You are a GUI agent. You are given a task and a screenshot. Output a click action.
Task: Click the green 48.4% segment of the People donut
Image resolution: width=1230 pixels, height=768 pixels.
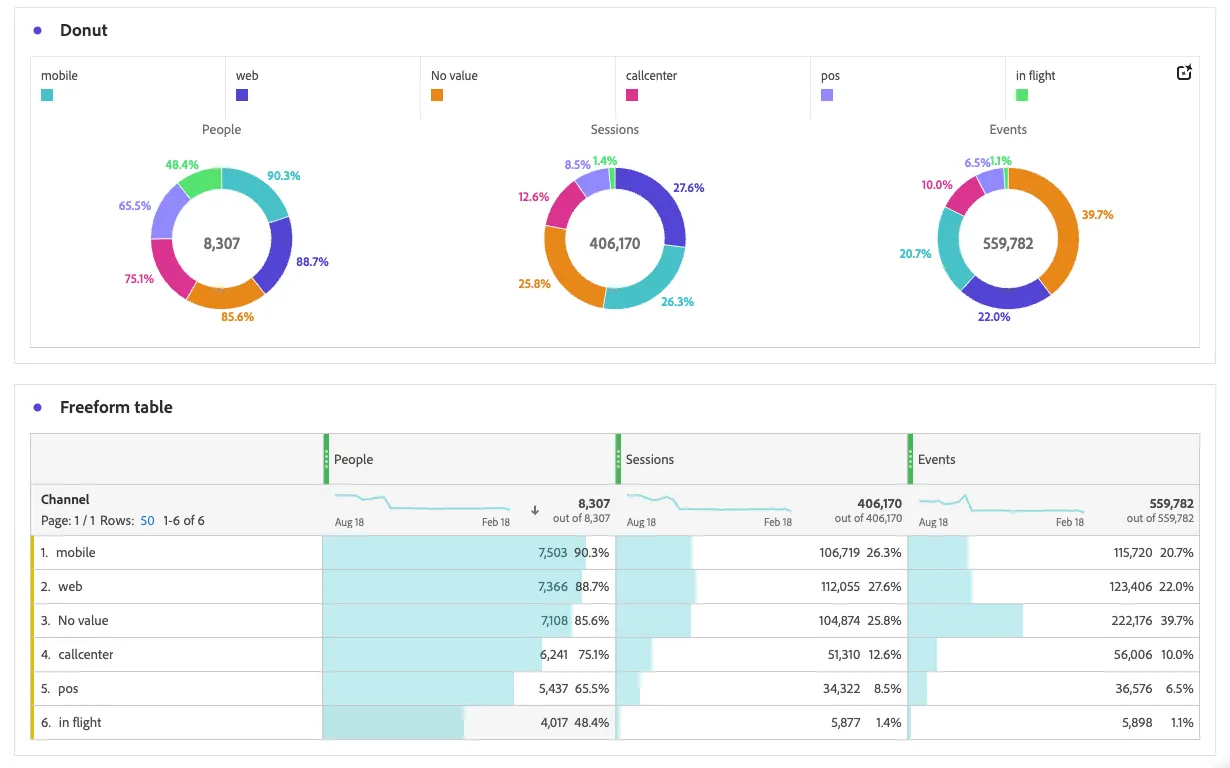pos(202,180)
